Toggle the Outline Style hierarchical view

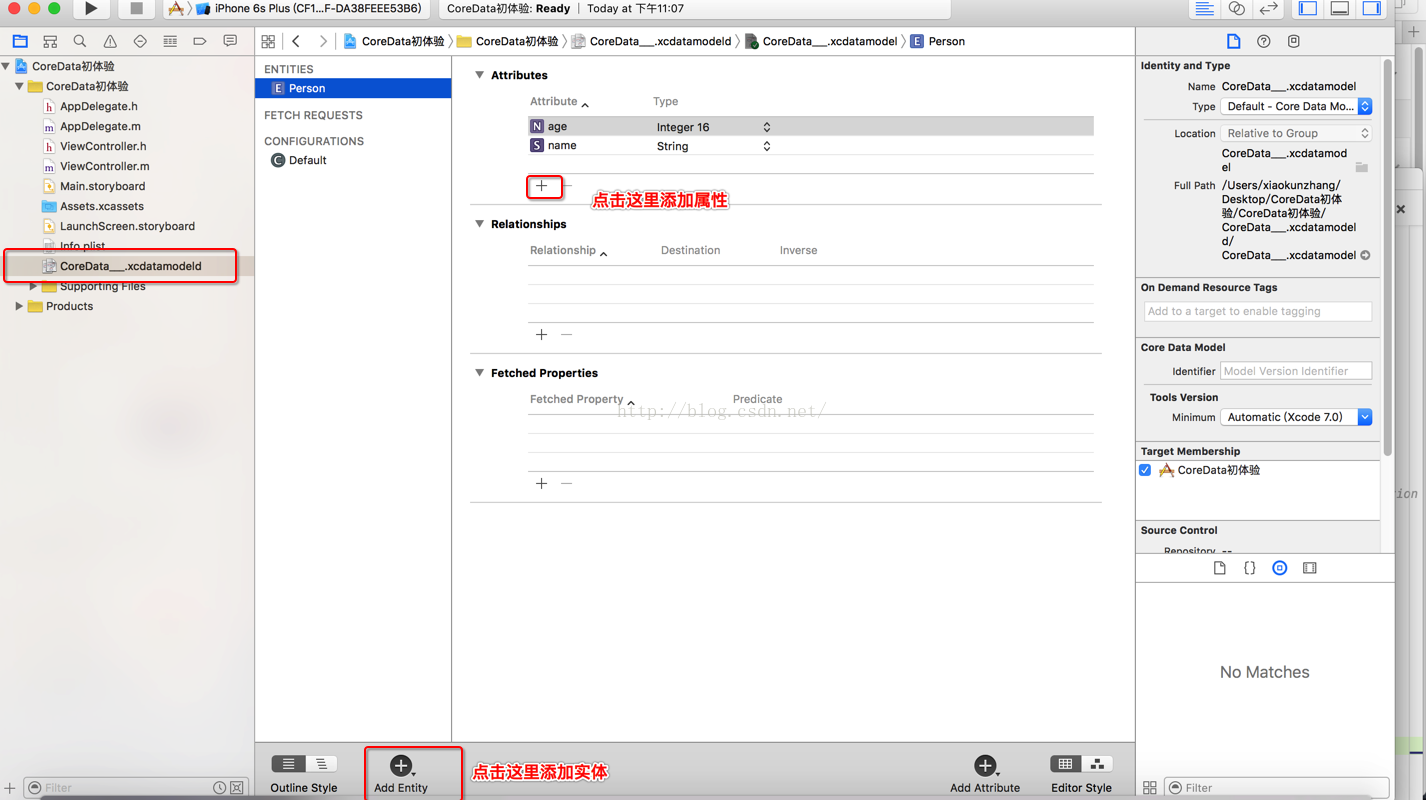click(x=321, y=764)
